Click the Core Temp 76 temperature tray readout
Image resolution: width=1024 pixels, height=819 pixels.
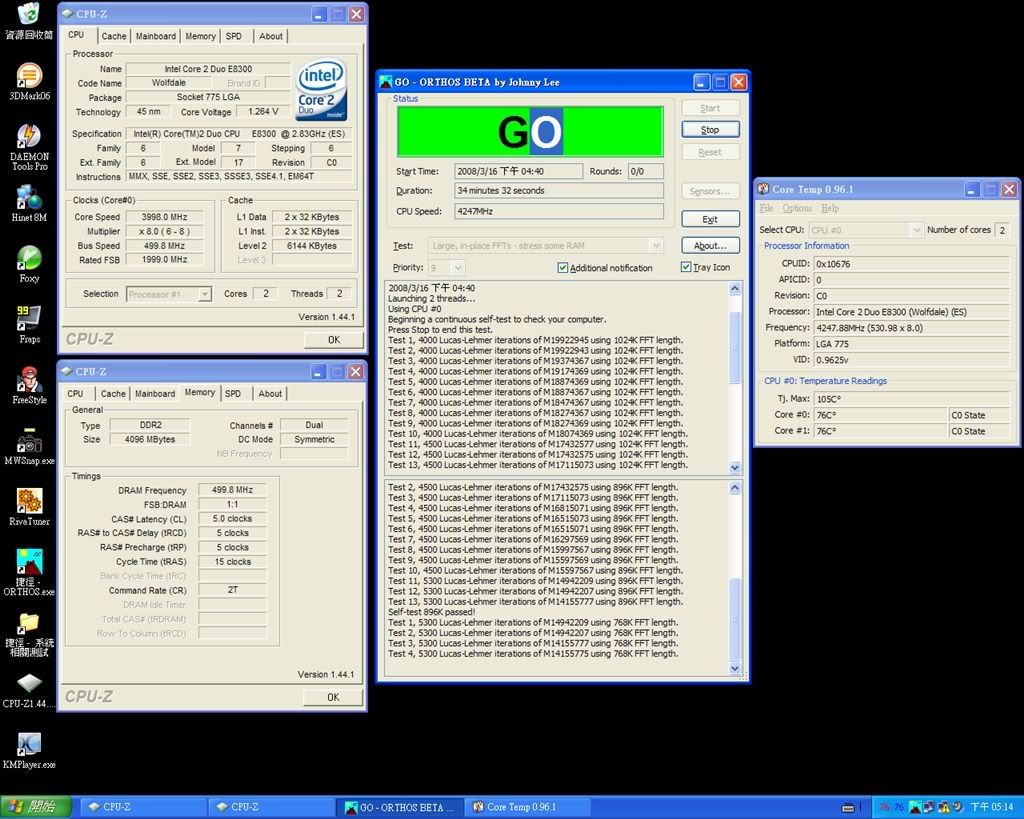pyautogui.click(x=891, y=807)
